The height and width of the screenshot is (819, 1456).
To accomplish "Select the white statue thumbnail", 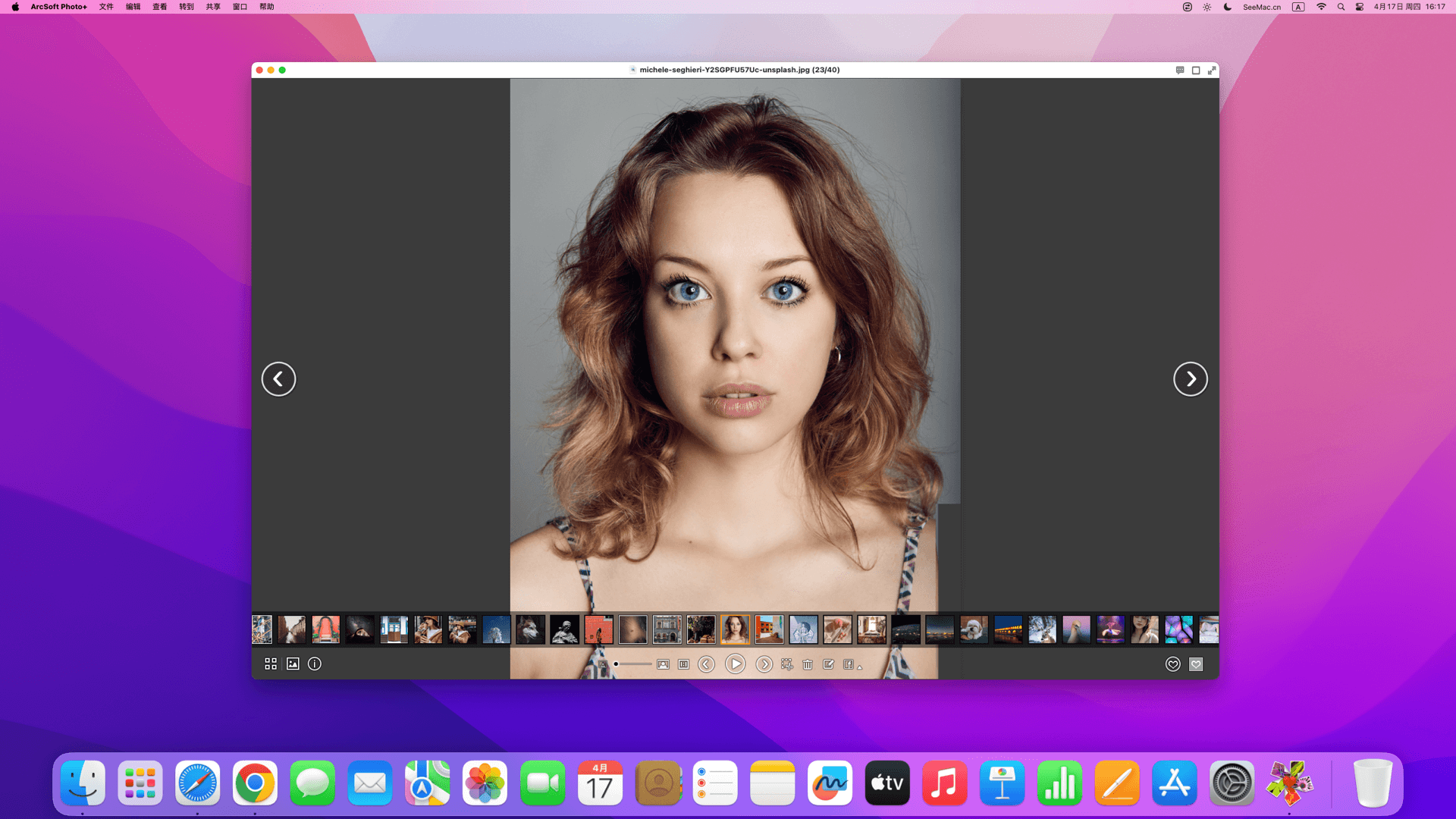I will click(x=564, y=629).
